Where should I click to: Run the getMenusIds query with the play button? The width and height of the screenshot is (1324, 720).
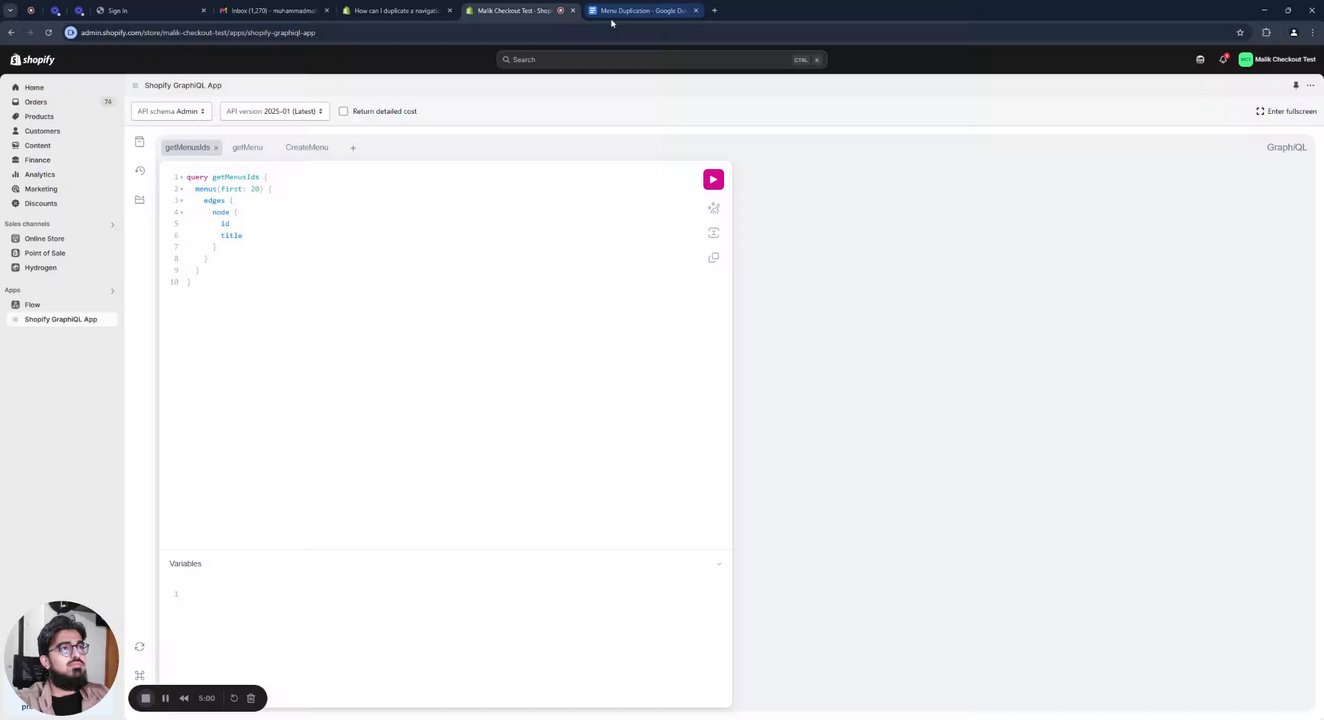click(713, 179)
